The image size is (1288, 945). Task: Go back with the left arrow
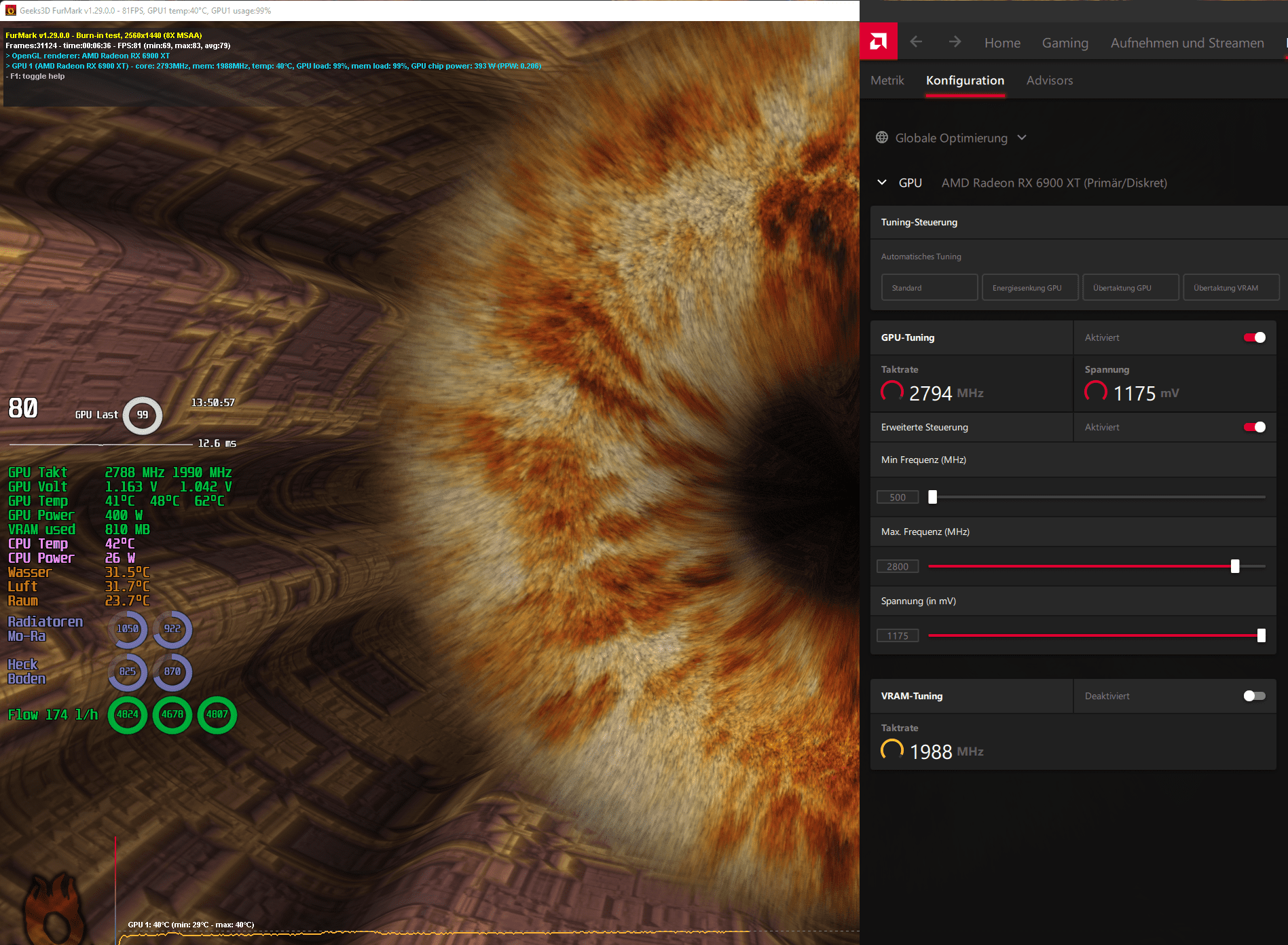tap(916, 42)
